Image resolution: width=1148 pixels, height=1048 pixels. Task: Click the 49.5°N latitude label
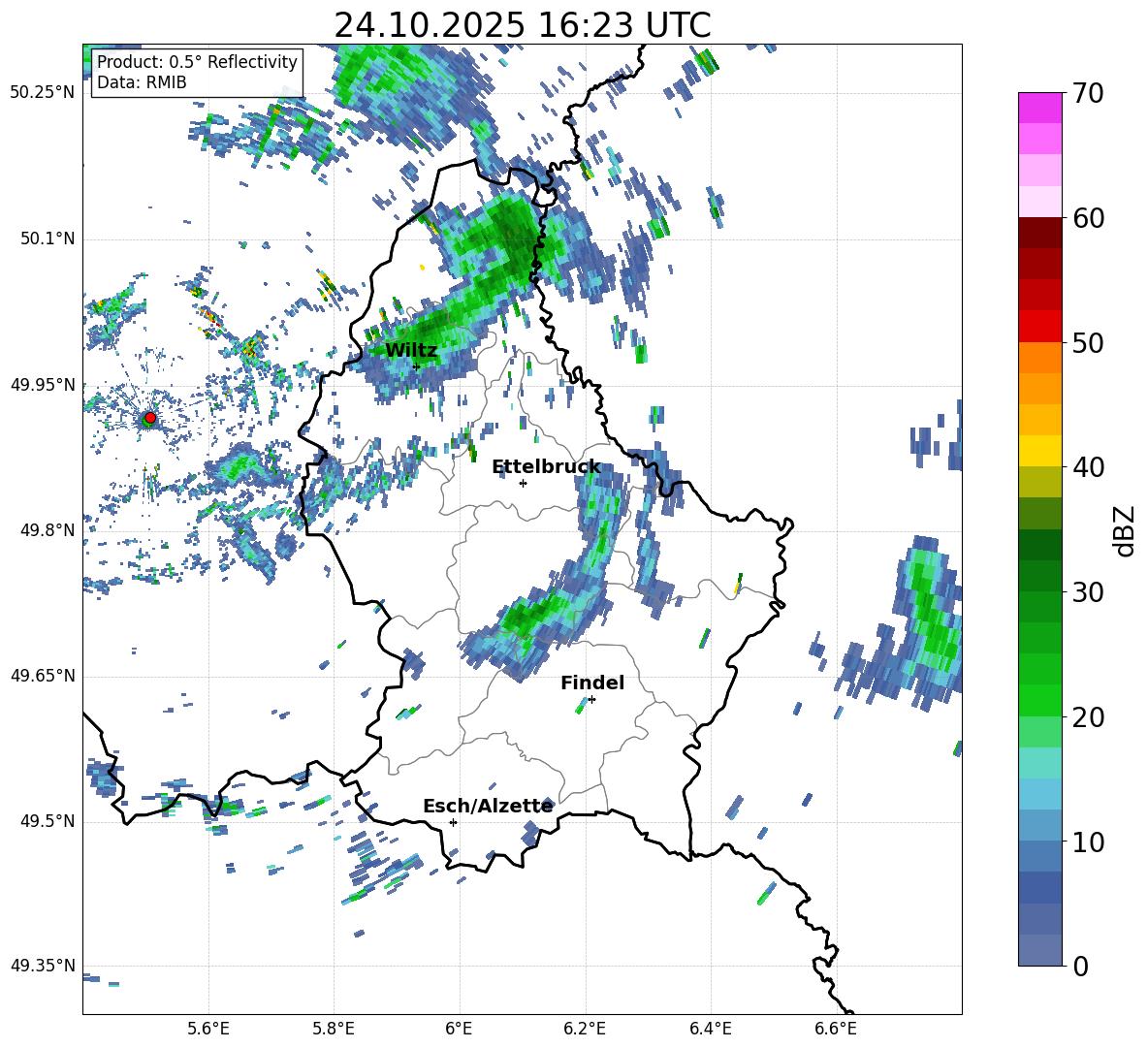47,821
